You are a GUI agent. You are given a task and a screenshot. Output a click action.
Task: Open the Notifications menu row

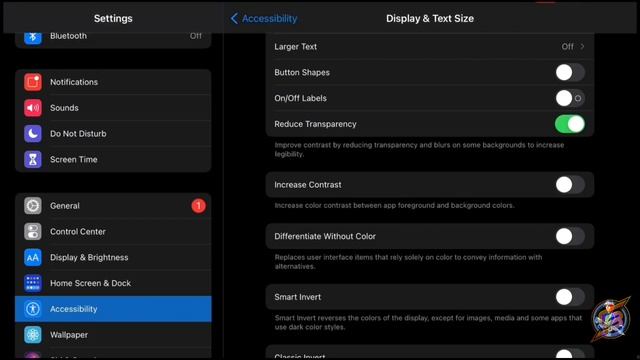point(113,82)
